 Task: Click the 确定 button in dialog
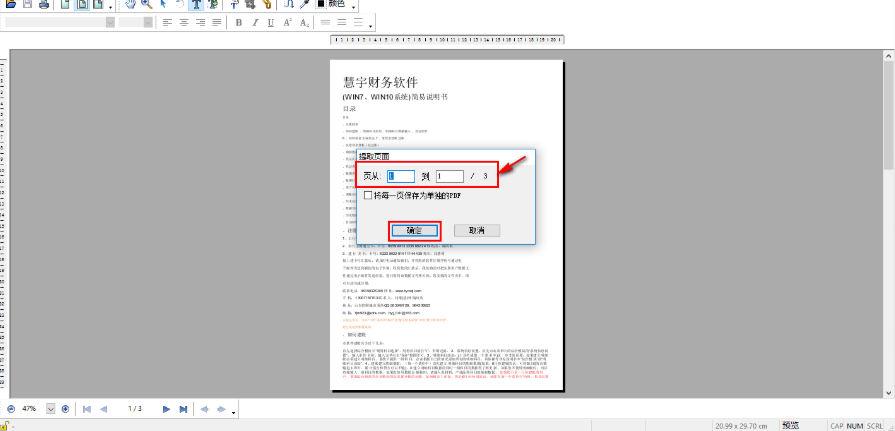click(414, 230)
